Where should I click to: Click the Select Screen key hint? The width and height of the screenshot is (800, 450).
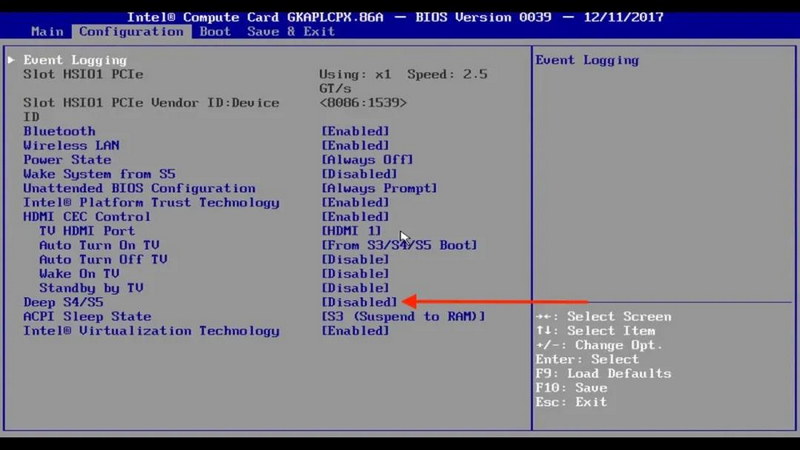[603, 317]
